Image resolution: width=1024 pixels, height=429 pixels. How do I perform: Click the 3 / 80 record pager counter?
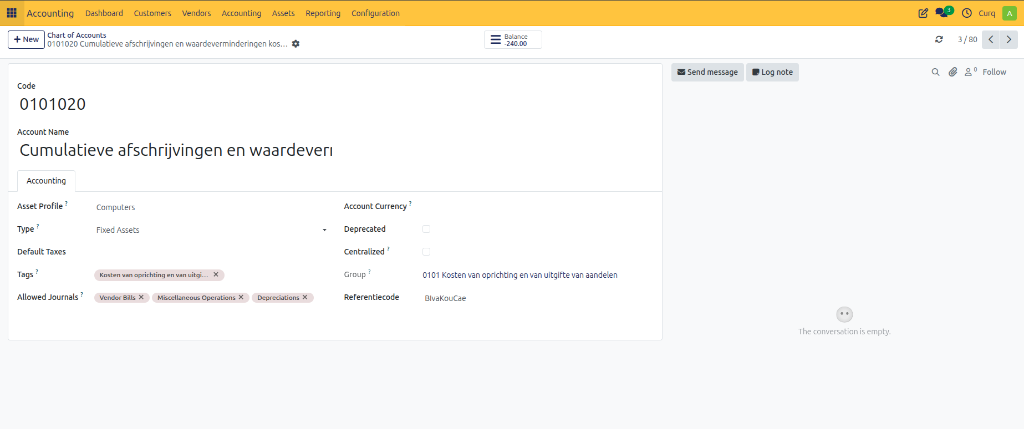967,39
